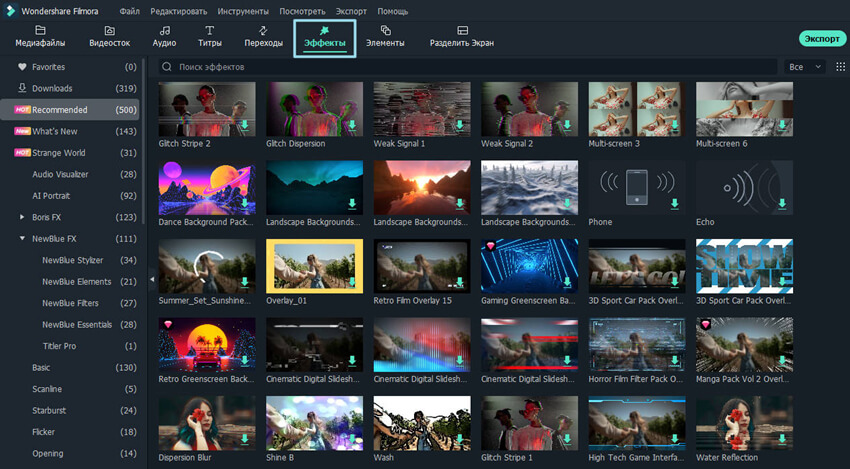850x469 pixels.
Task: Click the sidebar vertical scrollbar
Action: (x=144, y=141)
